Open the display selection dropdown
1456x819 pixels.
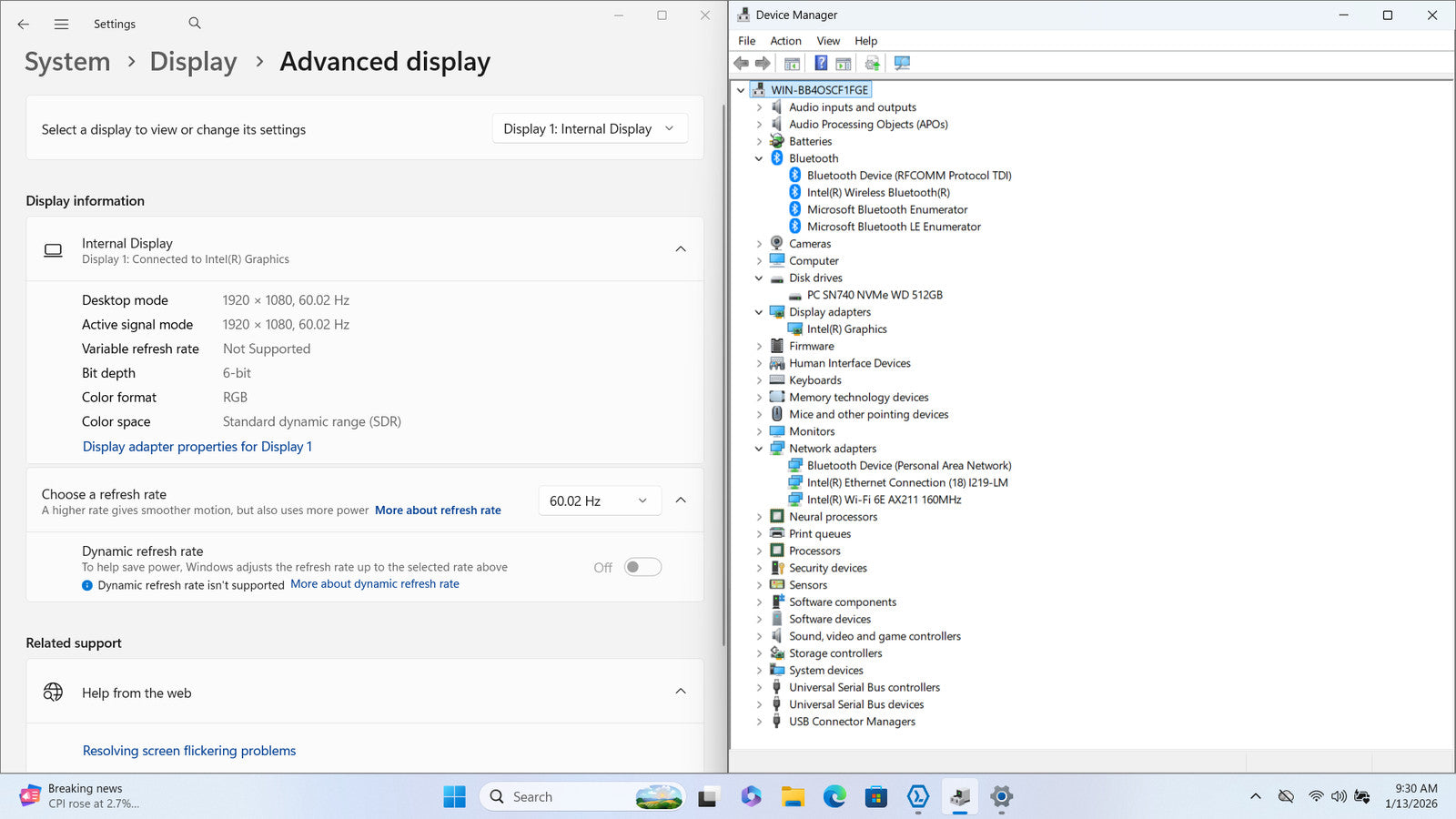pos(589,129)
